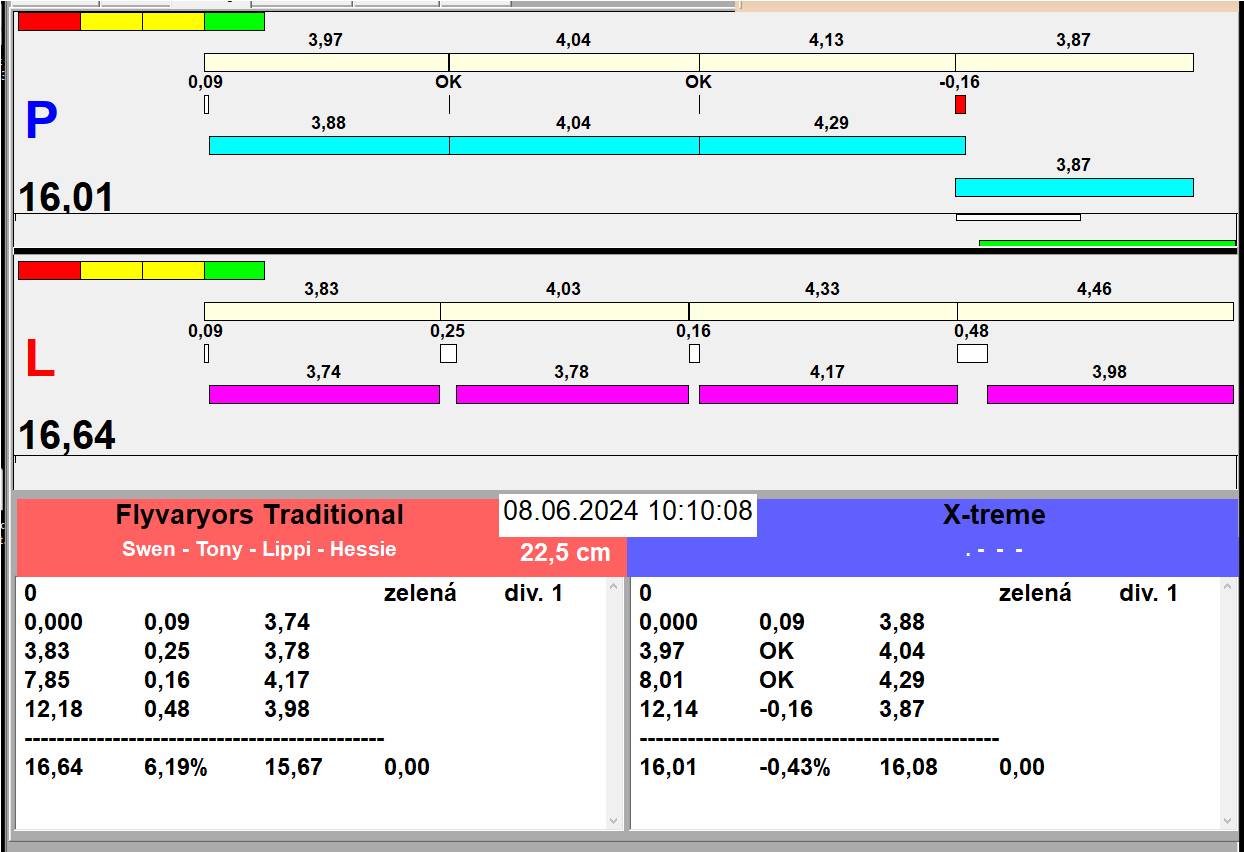The image size is (1244, 852).
Task: Click the green start light in lane L
Action: coord(234,270)
